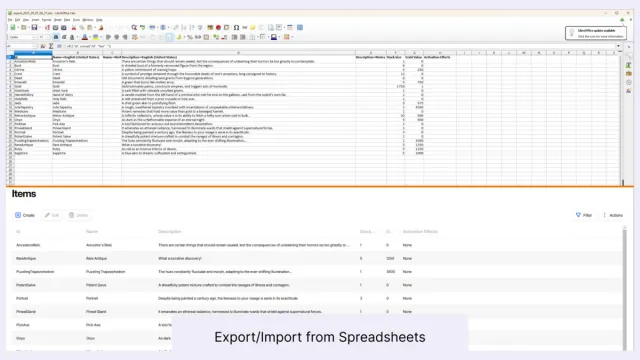Screen dimensions: 640x360
Task: Click gold value 1250 in Items table
Action: pyautogui.click(x=390, y=258)
